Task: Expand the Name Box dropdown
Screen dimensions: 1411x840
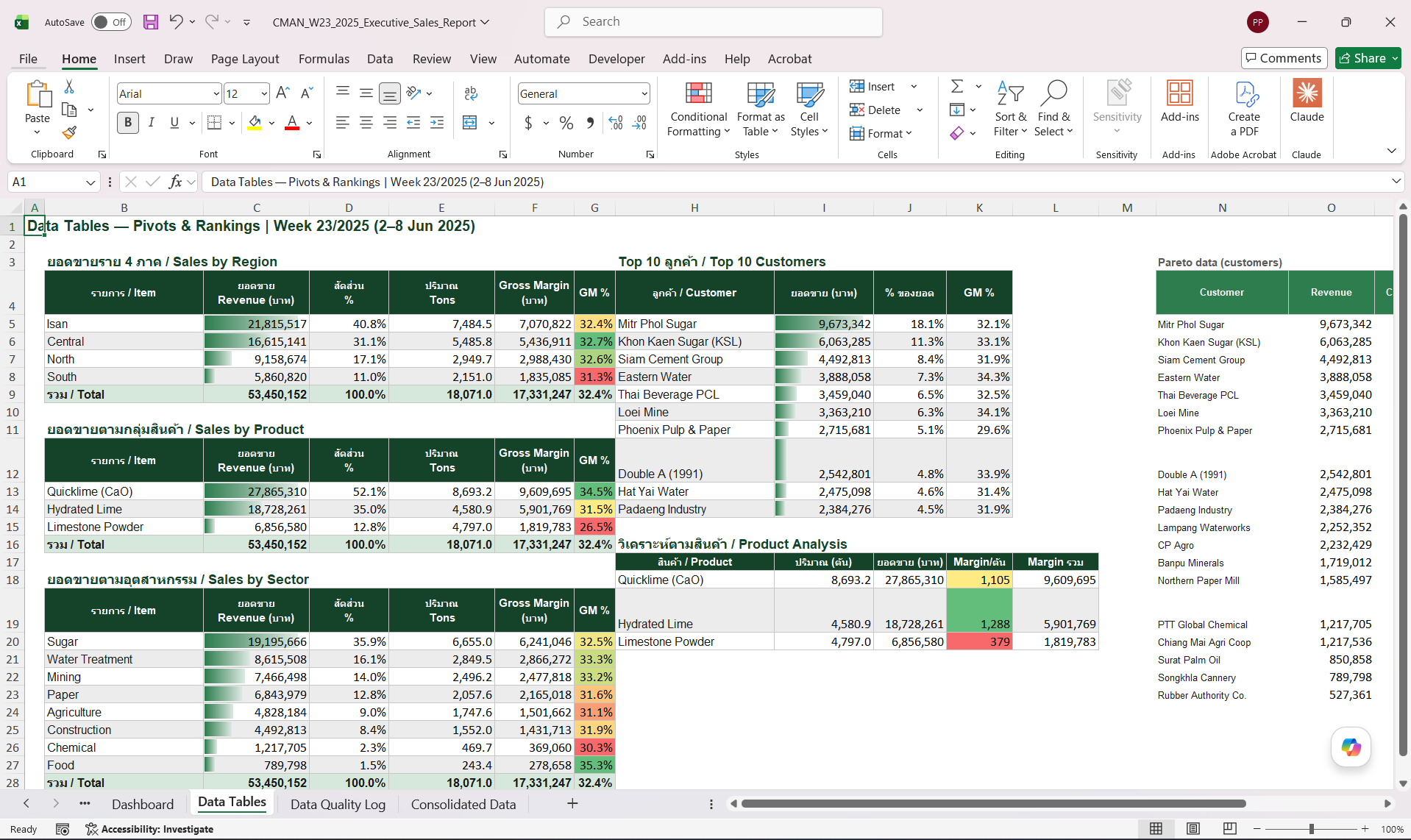Action: 90,182
